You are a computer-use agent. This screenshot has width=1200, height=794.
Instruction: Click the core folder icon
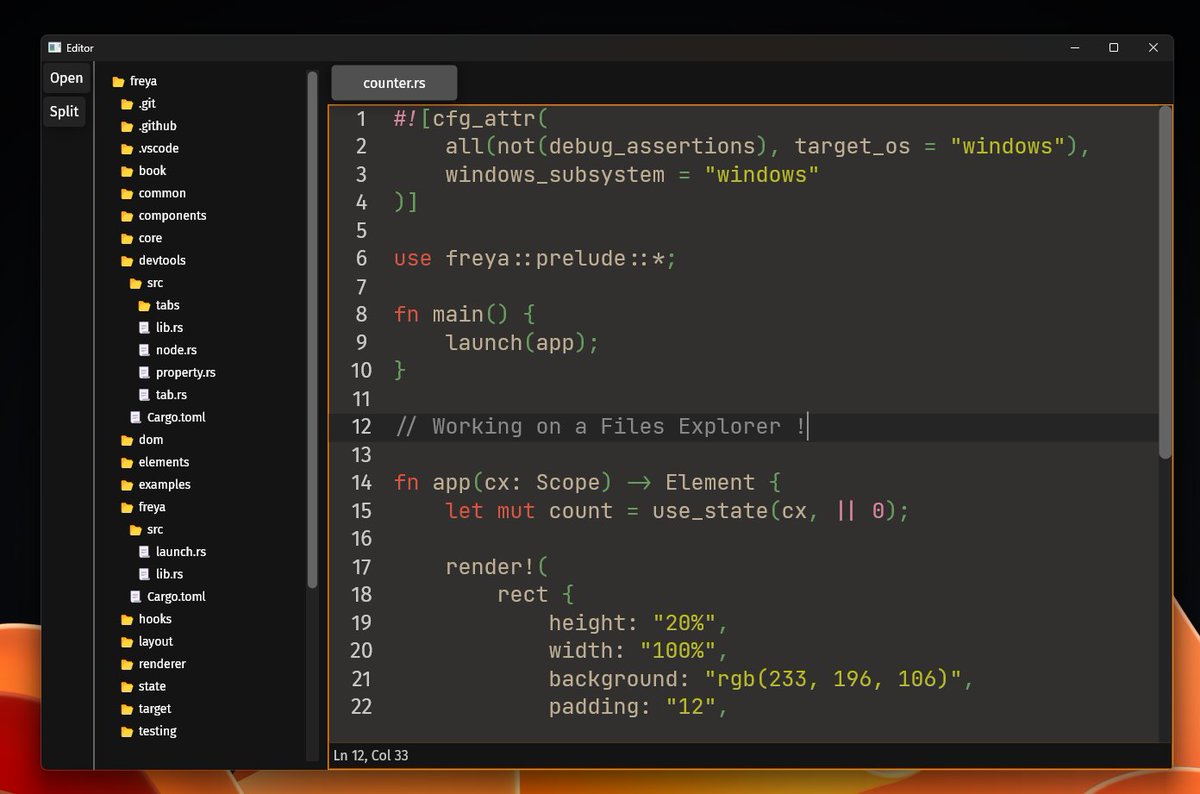coord(127,239)
